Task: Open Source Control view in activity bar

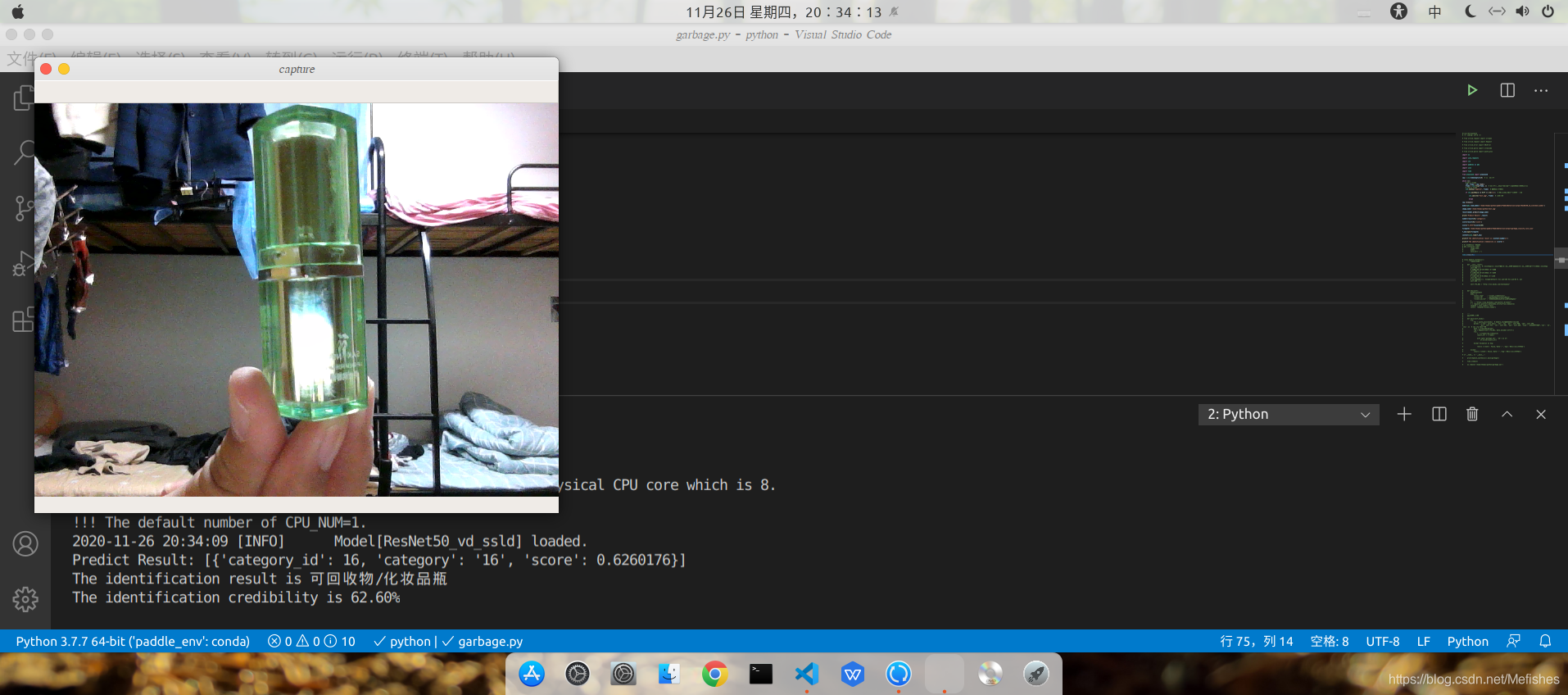Action: 25,208
